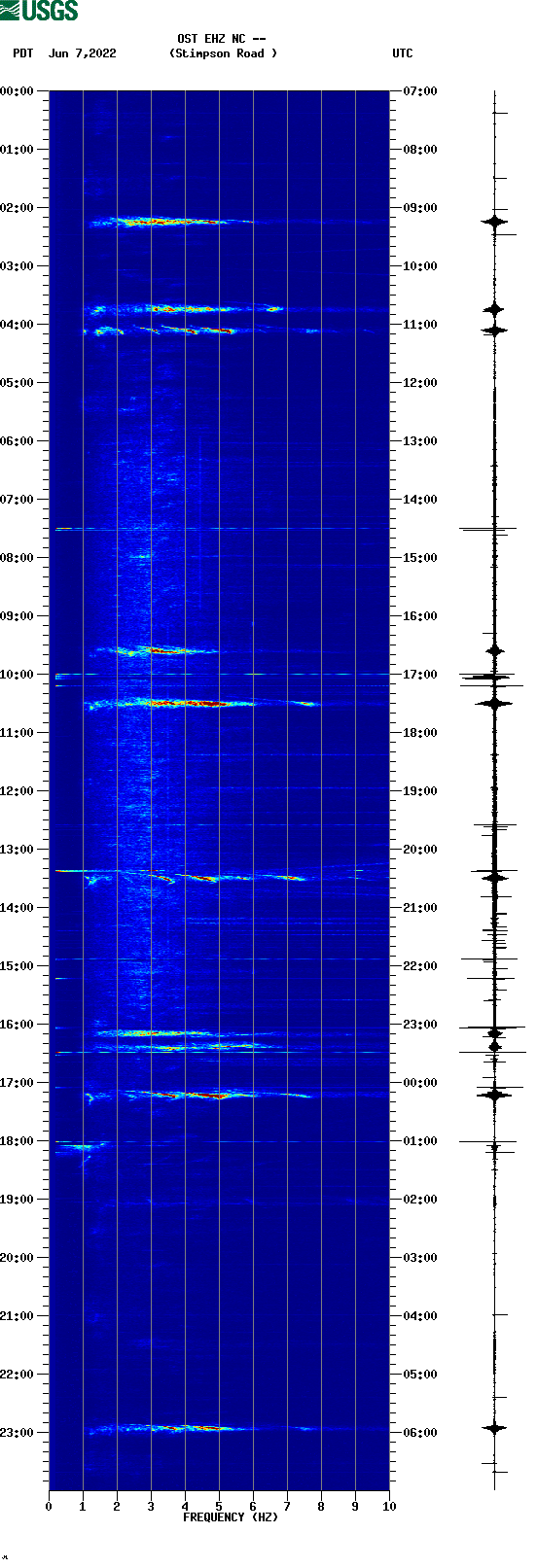Click the 13:00 PDT time label
The height and width of the screenshot is (1568, 537).
[x=18, y=850]
